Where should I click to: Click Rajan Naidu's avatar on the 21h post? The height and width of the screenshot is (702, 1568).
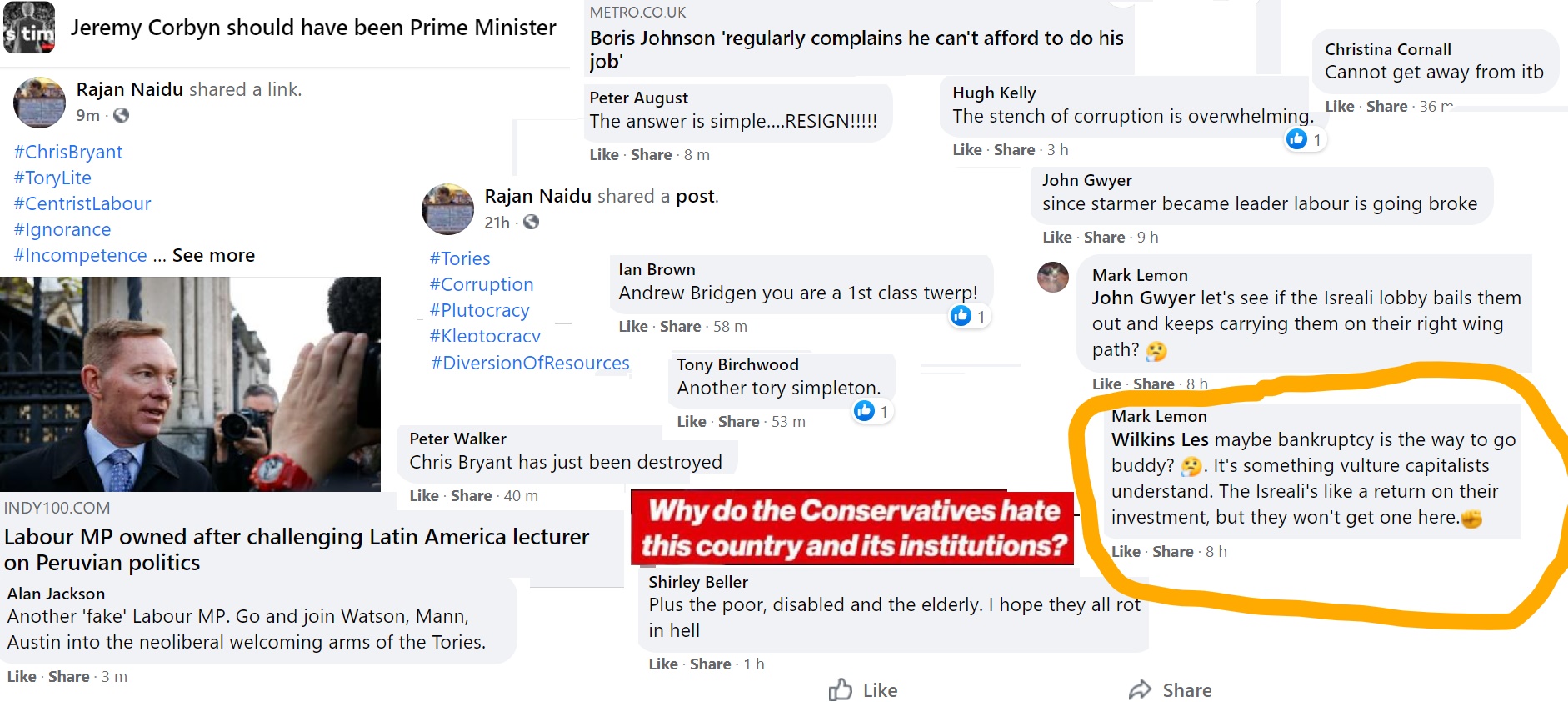[x=447, y=208]
